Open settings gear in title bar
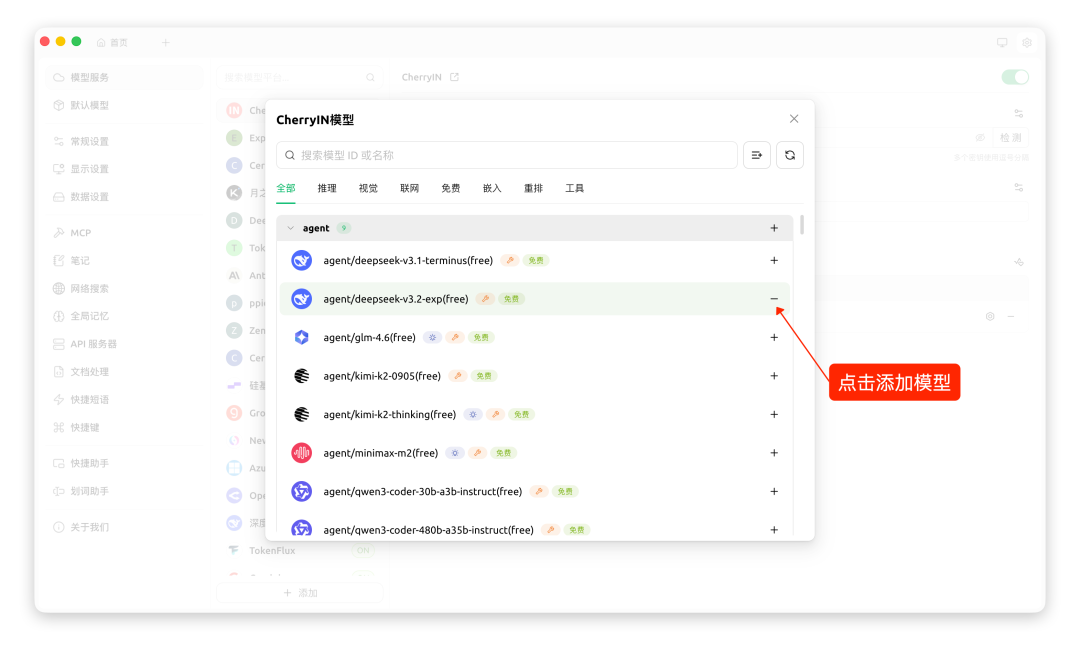This screenshot has height=654, width=1080. [x=1026, y=43]
